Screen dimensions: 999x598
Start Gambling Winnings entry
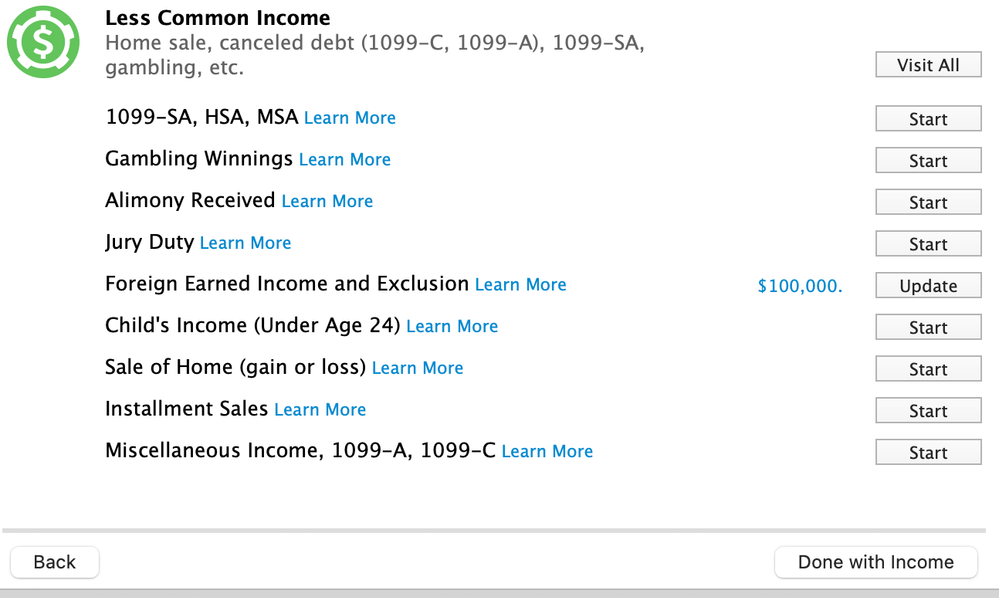(x=928, y=160)
